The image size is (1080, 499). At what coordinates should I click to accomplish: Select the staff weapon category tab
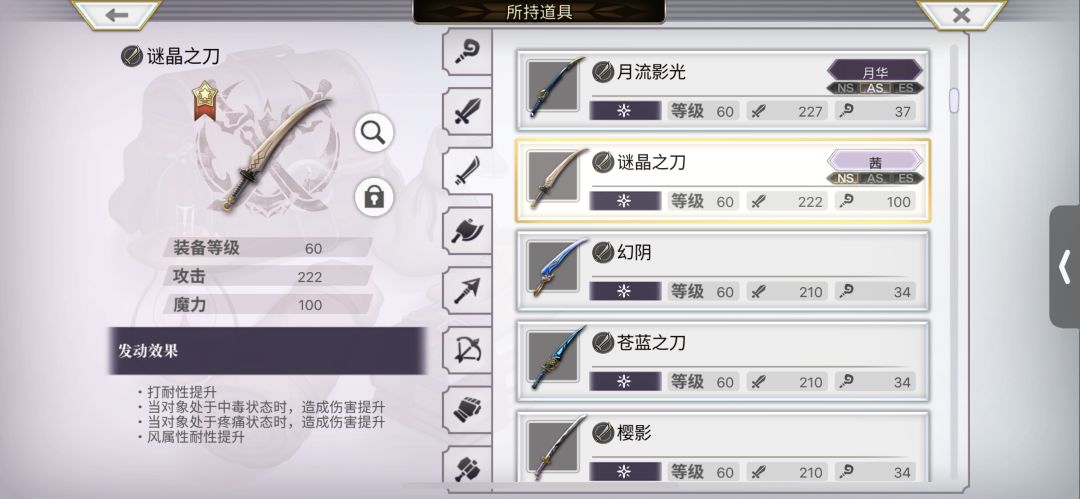pos(468,52)
